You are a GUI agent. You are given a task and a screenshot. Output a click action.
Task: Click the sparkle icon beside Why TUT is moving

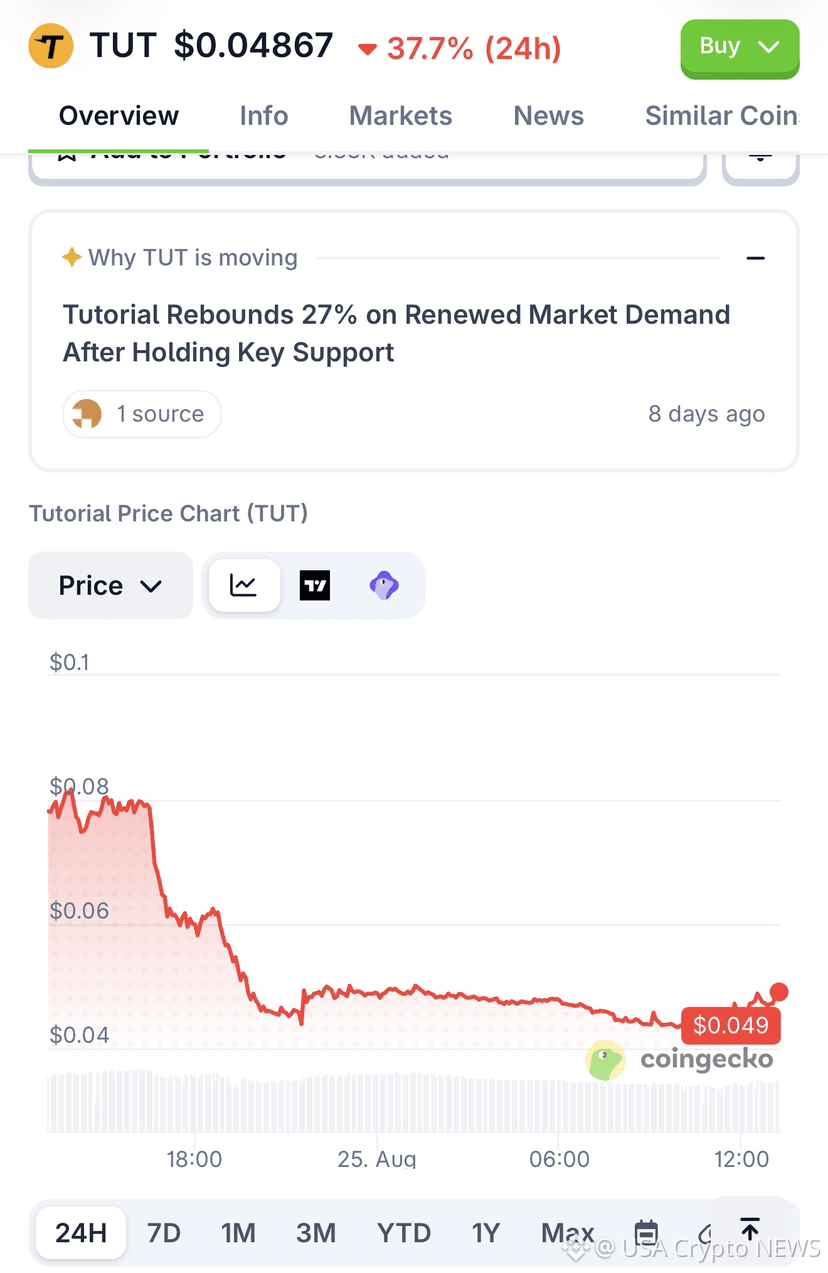tap(72, 257)
